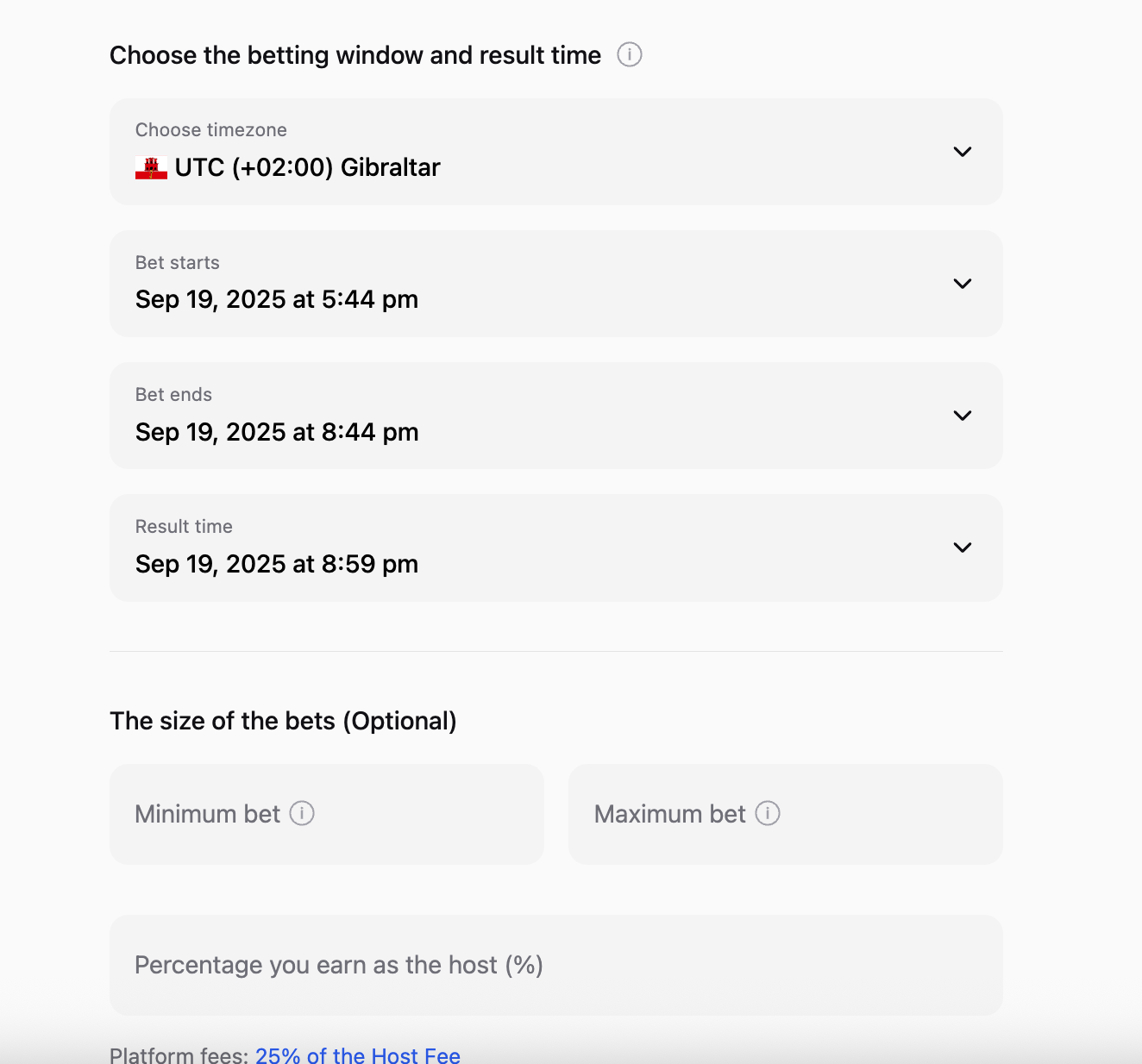Click the Bet ends label

(173, 395)
